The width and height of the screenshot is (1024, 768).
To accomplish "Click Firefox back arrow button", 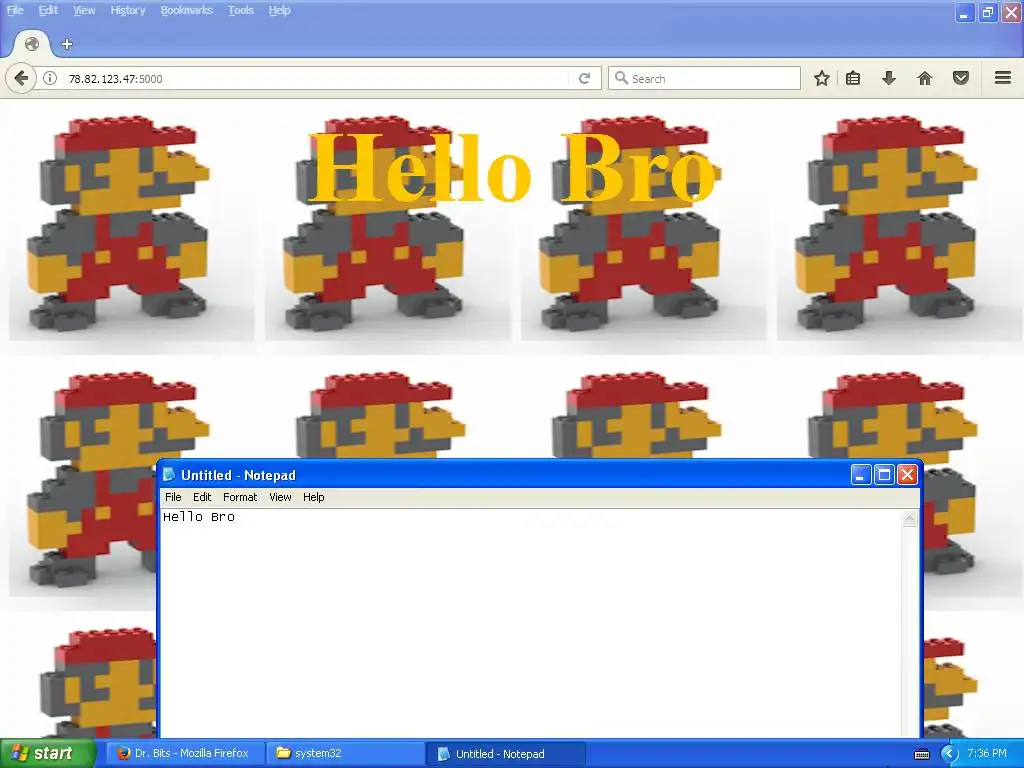I will 21,78.
